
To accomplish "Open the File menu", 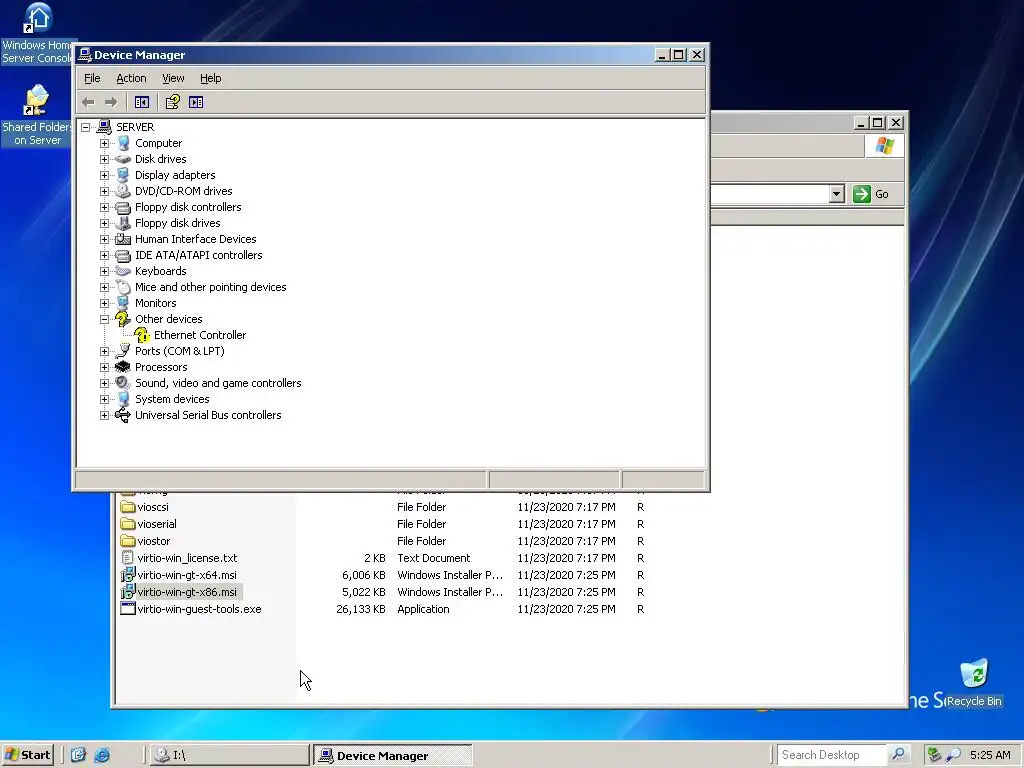I will 92,78.
